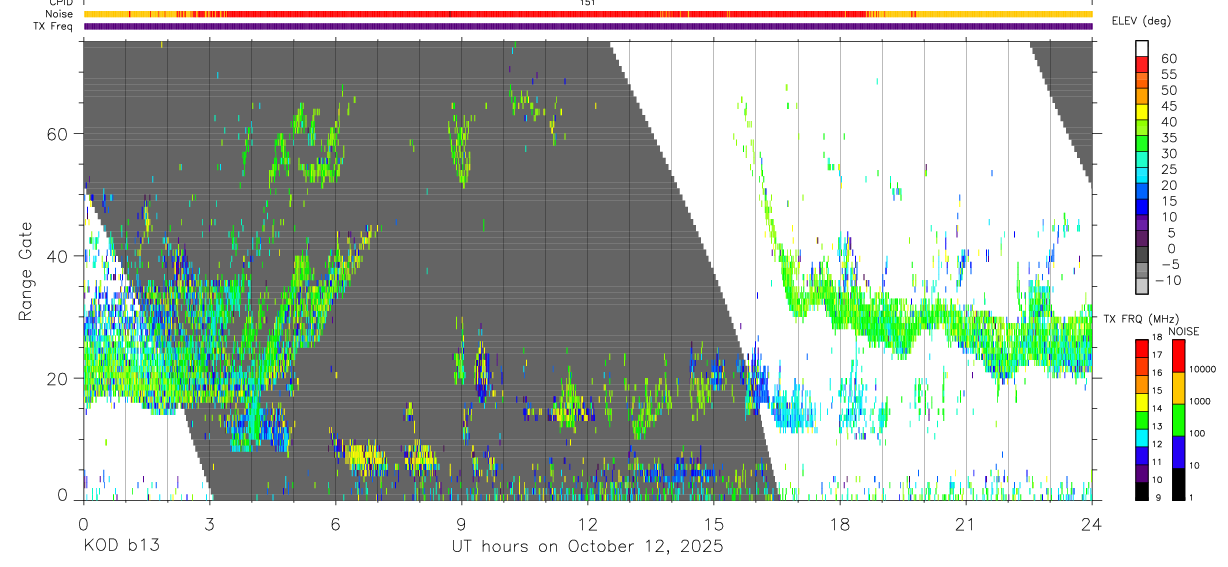
Task: Select the blue swatch in the NOISE legend
Action: pyautogui.click(x=1178, y=452)
